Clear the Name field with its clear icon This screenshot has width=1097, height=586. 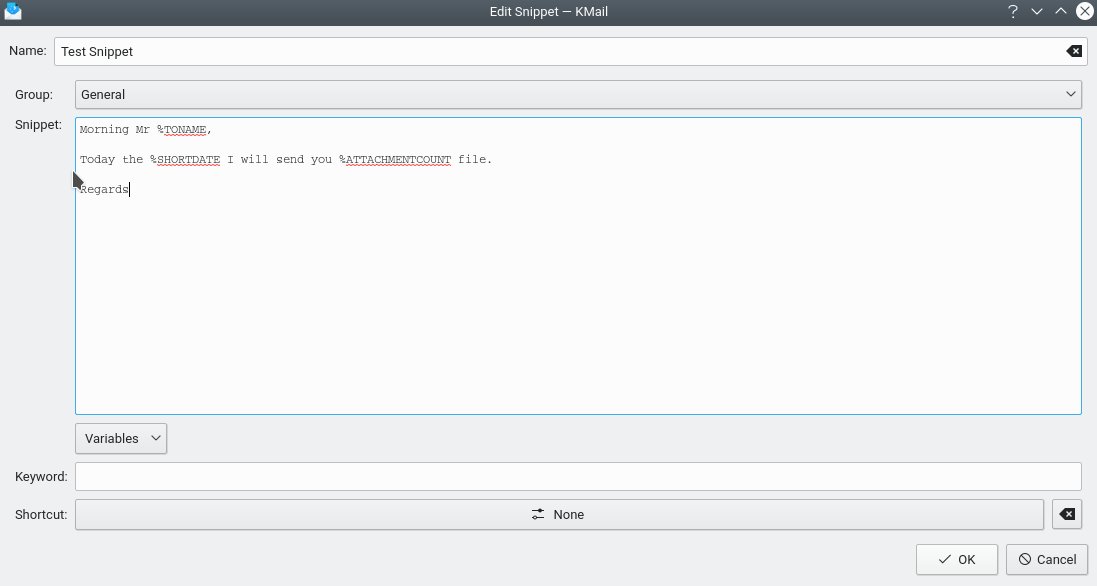coord(1074,51)
